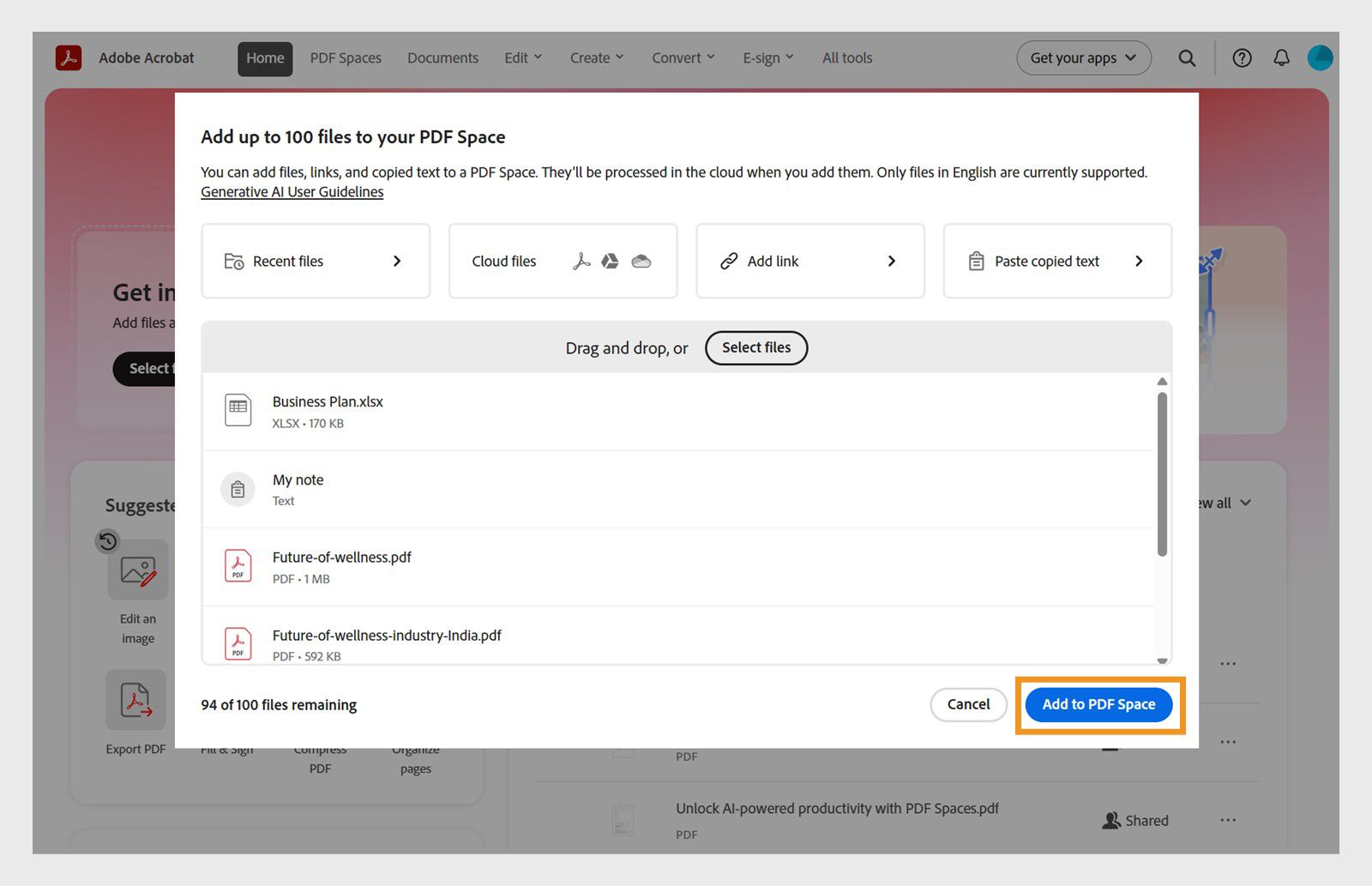The height and width of the screenshot is (886, 1372).
Task: Click the Adobe Acrobat logo
Action: point(69,57)
